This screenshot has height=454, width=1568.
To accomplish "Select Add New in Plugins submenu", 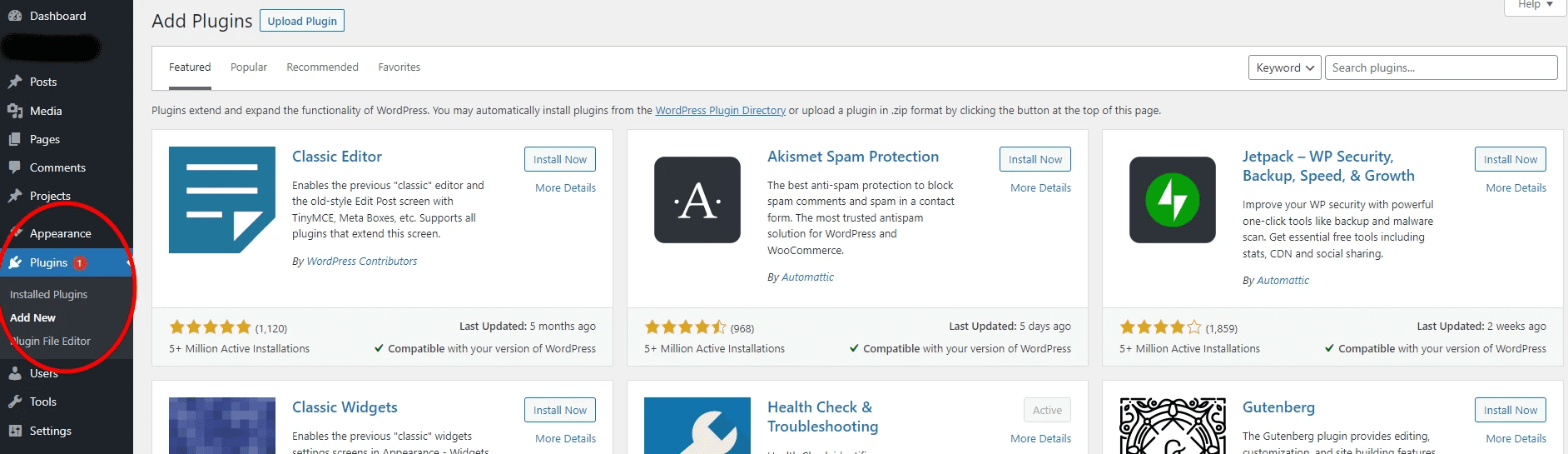I will tap(32, 317).
